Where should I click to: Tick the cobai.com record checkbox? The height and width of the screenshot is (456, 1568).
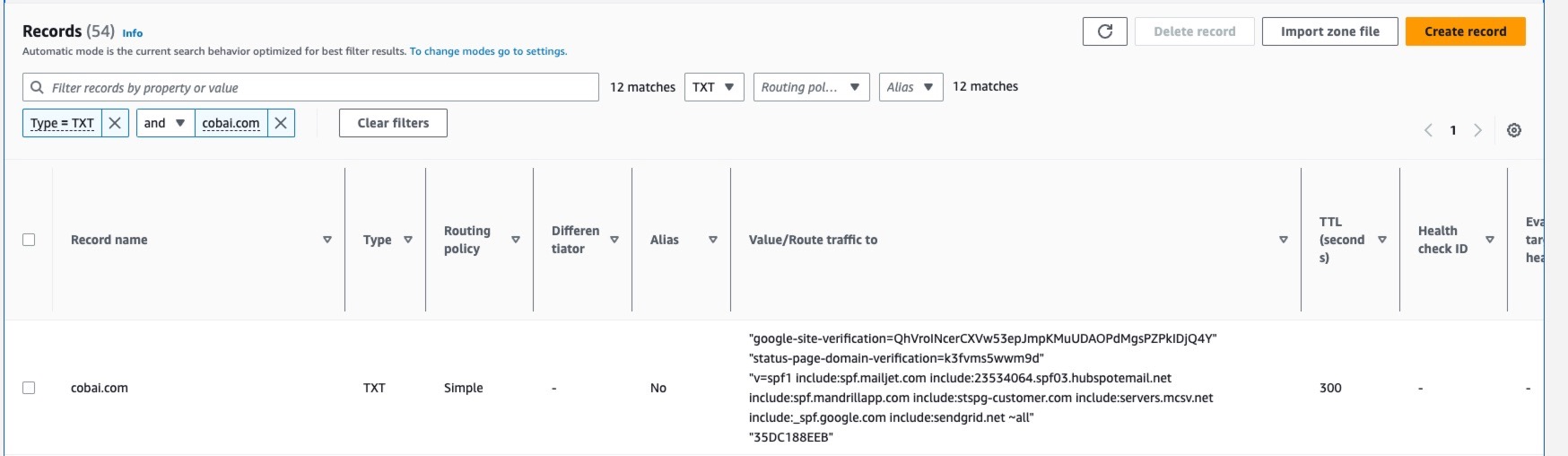[x=29, y=388]
